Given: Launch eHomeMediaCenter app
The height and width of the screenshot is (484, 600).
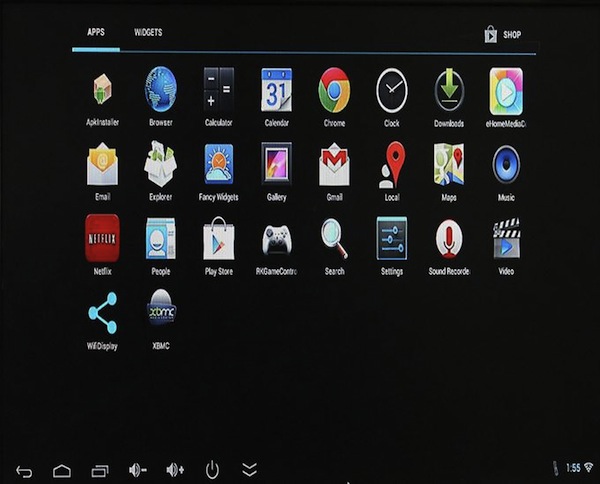Looking at the screenshot, I should point(506,91).
